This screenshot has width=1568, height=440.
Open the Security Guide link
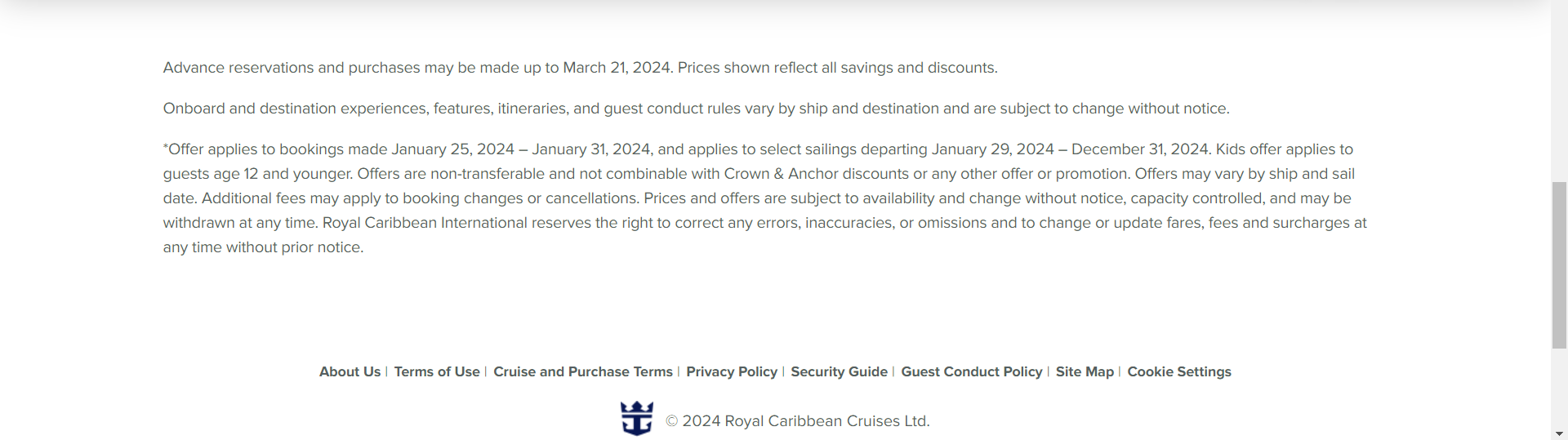click(x=839, y=371)
